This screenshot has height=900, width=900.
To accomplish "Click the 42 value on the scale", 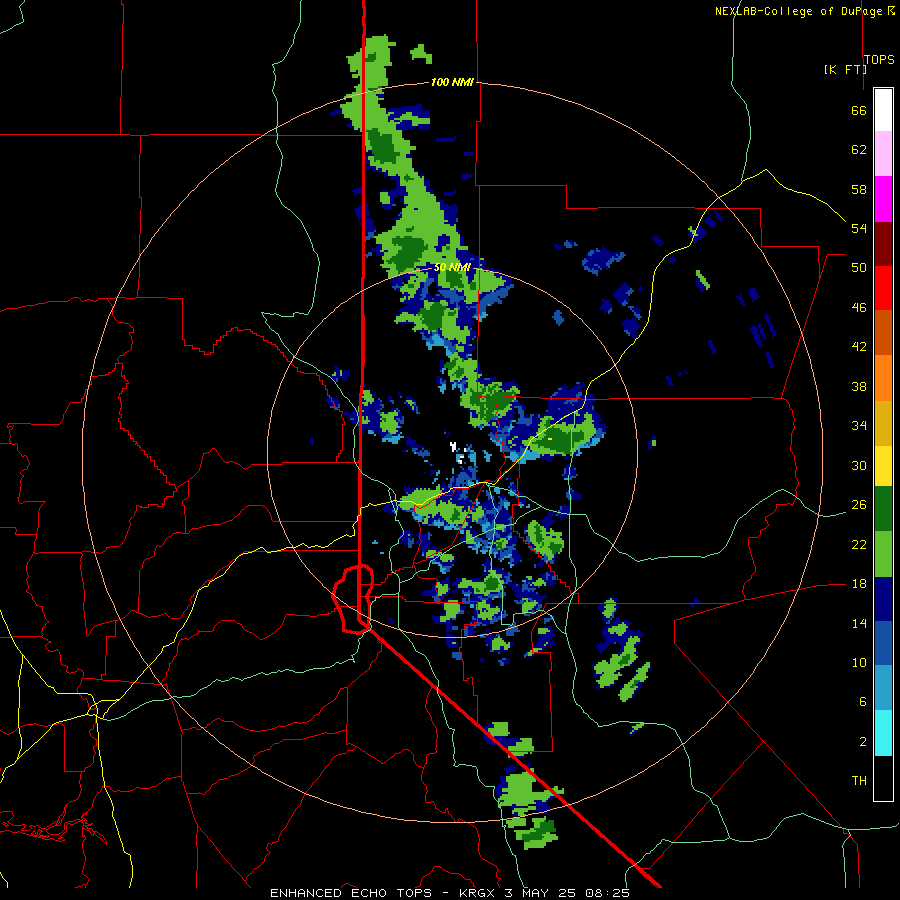I will point(859,347).
